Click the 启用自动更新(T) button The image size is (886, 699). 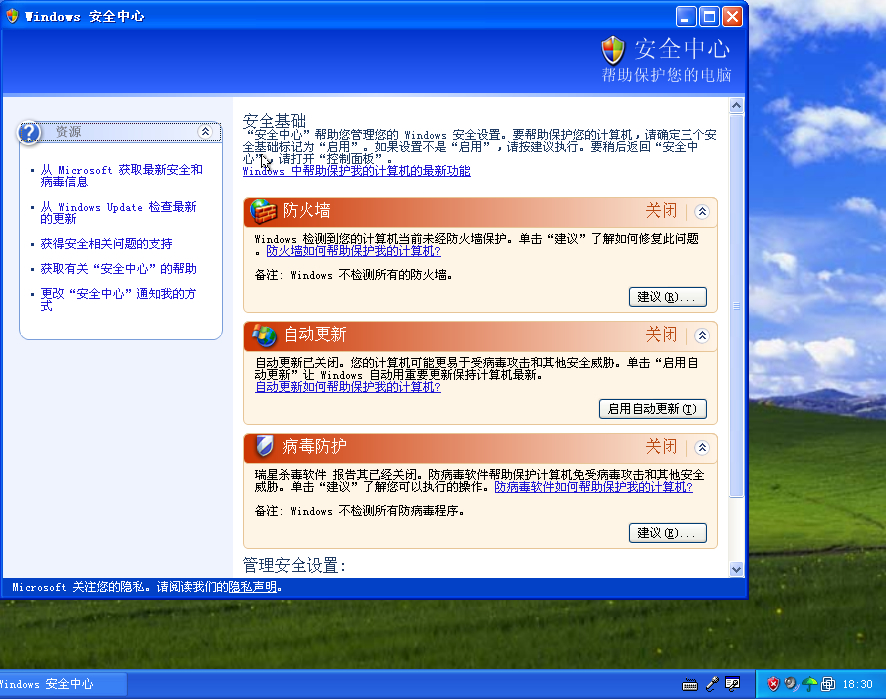[652, 409]
